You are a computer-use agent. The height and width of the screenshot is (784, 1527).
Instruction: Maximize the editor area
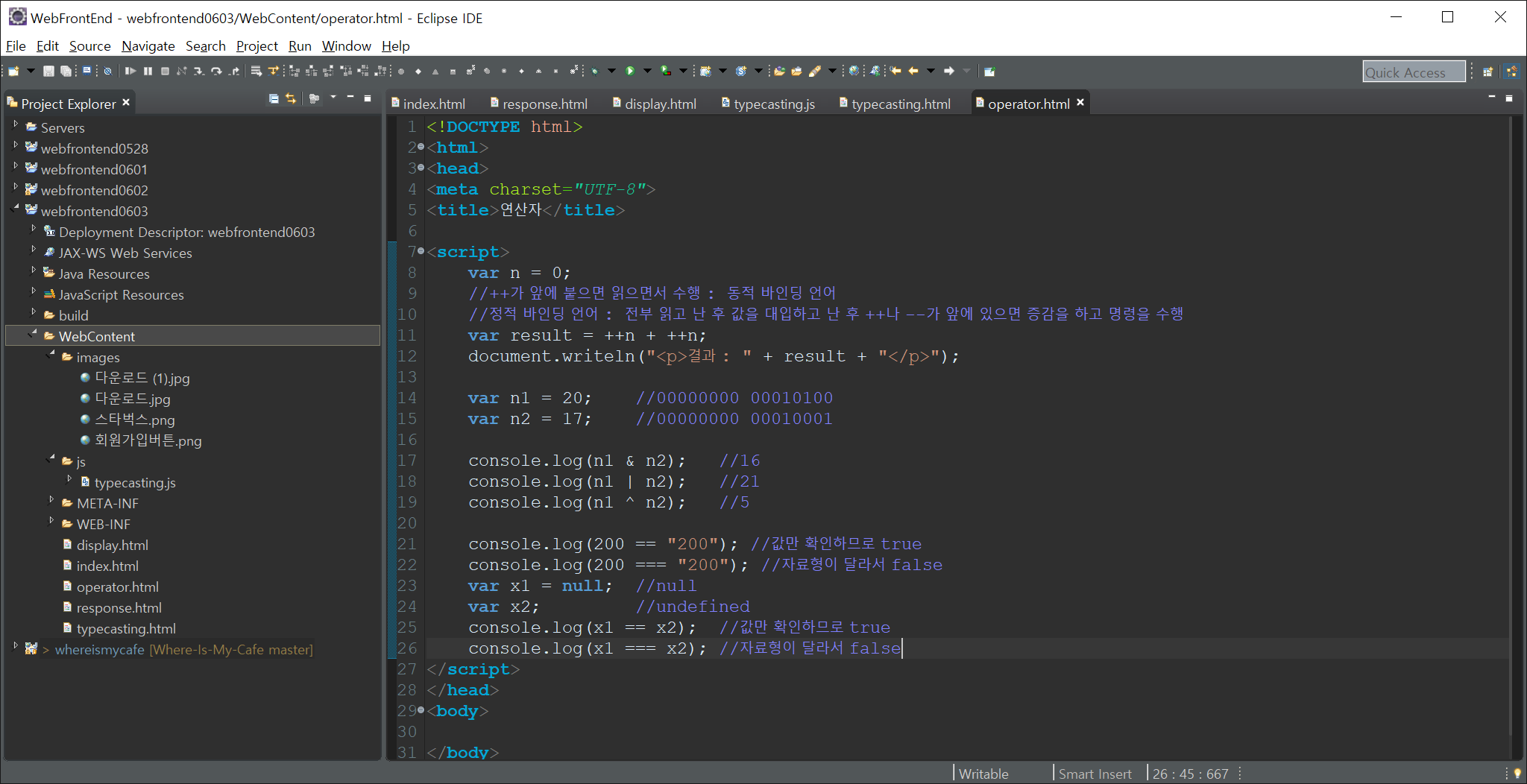click(1509, 98)
